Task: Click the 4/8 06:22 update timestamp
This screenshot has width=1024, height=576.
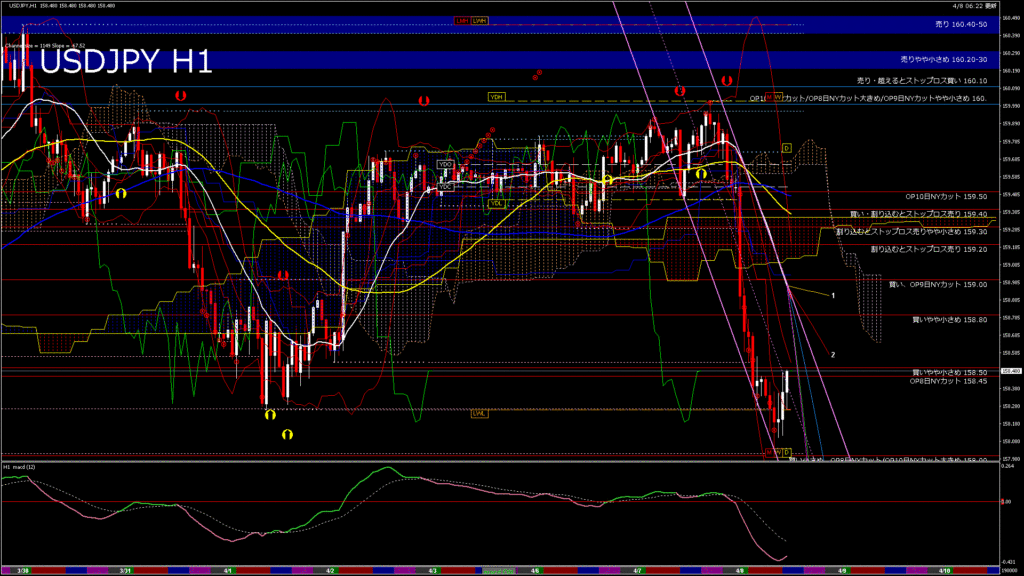Action: (x=977, y=5)
